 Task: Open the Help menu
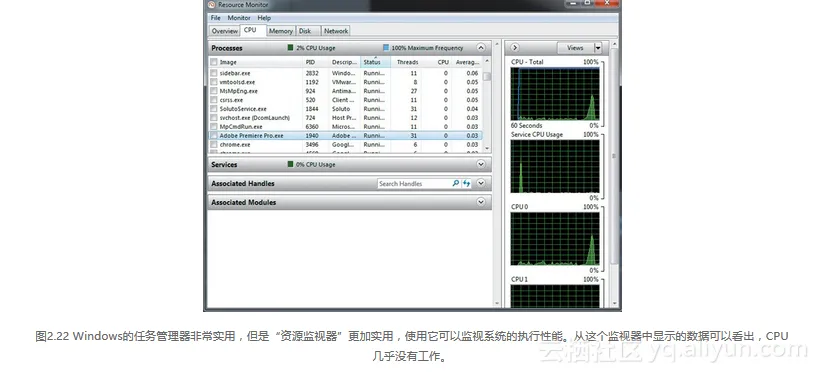tap(264, 18)
